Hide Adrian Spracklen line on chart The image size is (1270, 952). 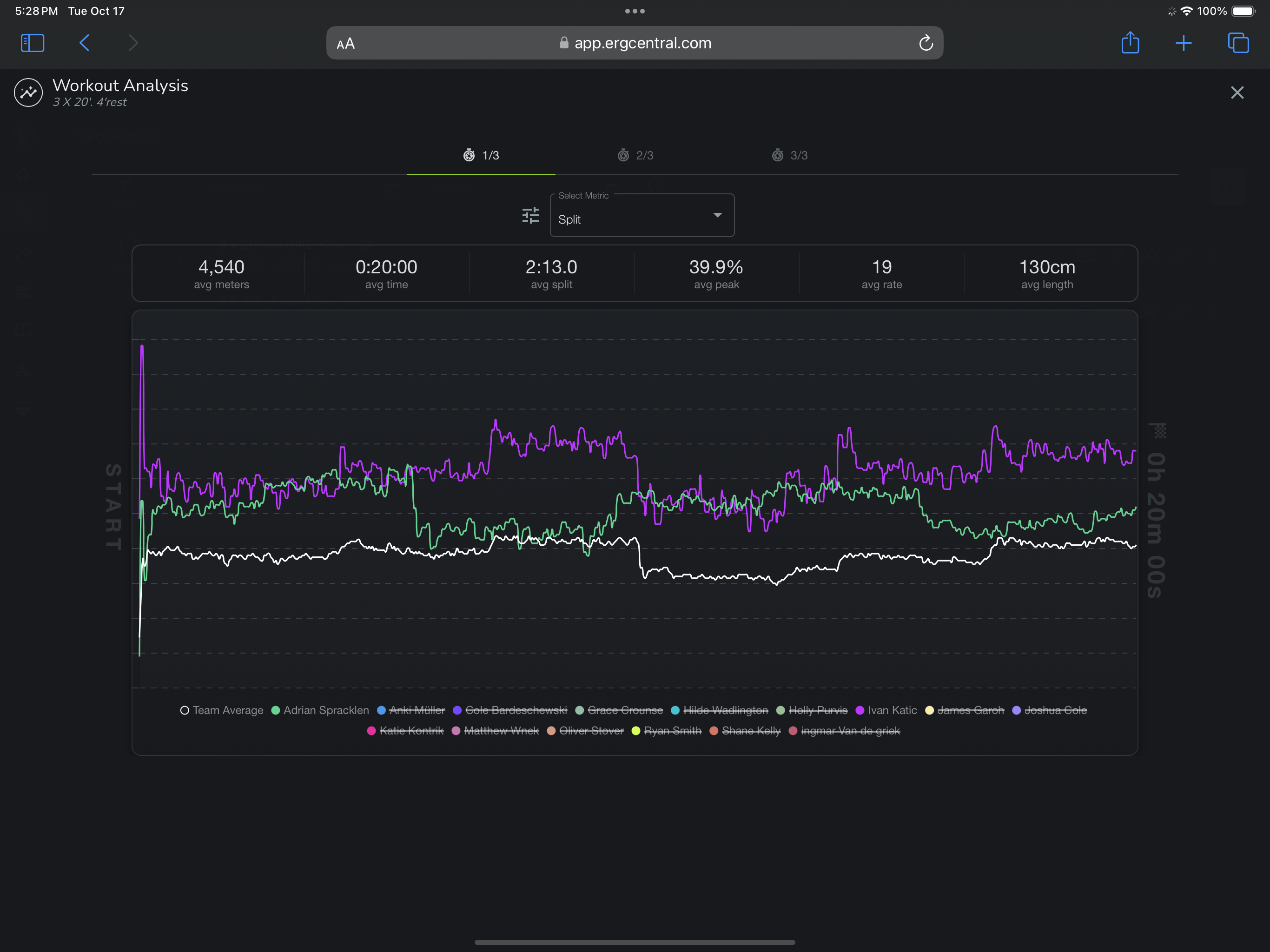click(x=325, y=710)
